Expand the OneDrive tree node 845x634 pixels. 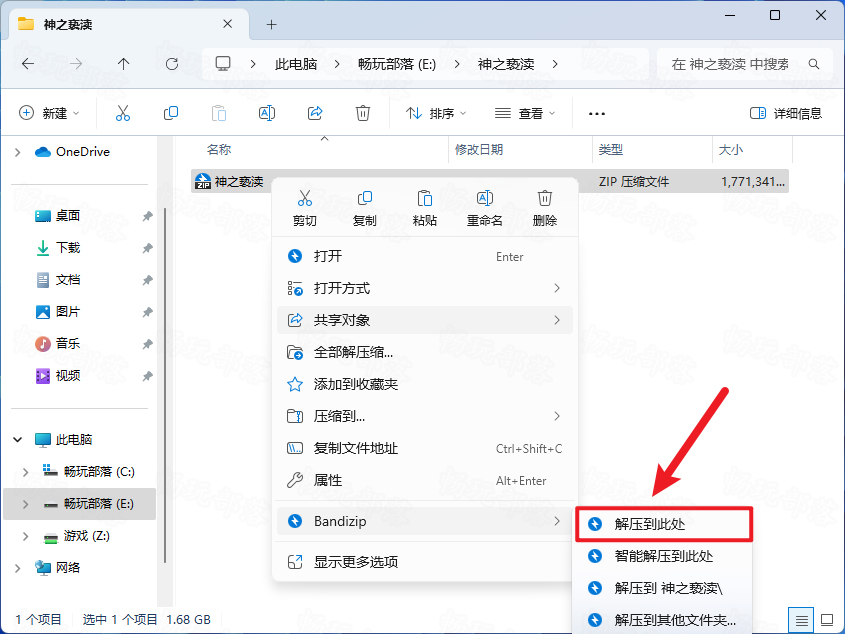coord(18,152)
